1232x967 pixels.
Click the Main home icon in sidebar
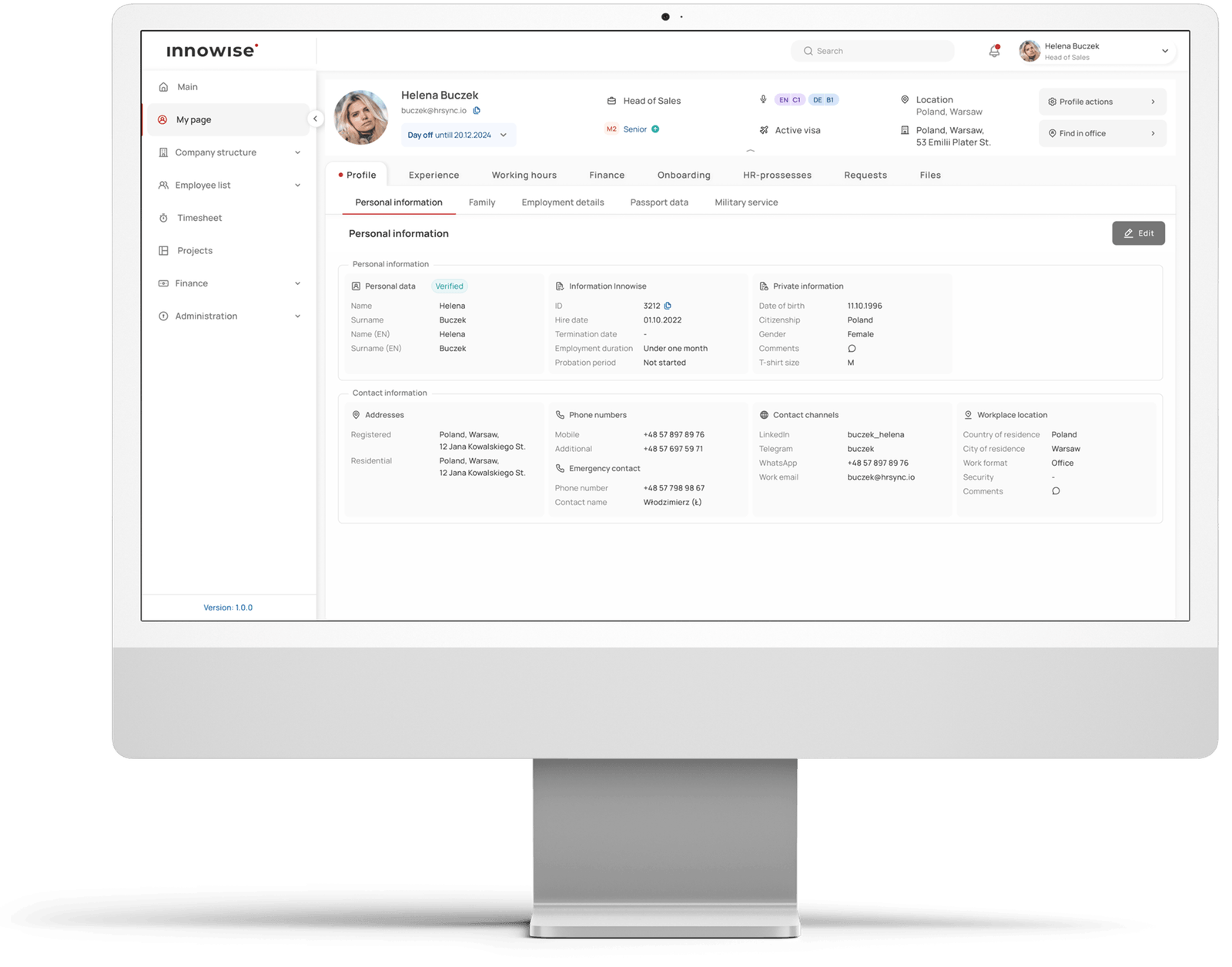click(x=163, y=86)
